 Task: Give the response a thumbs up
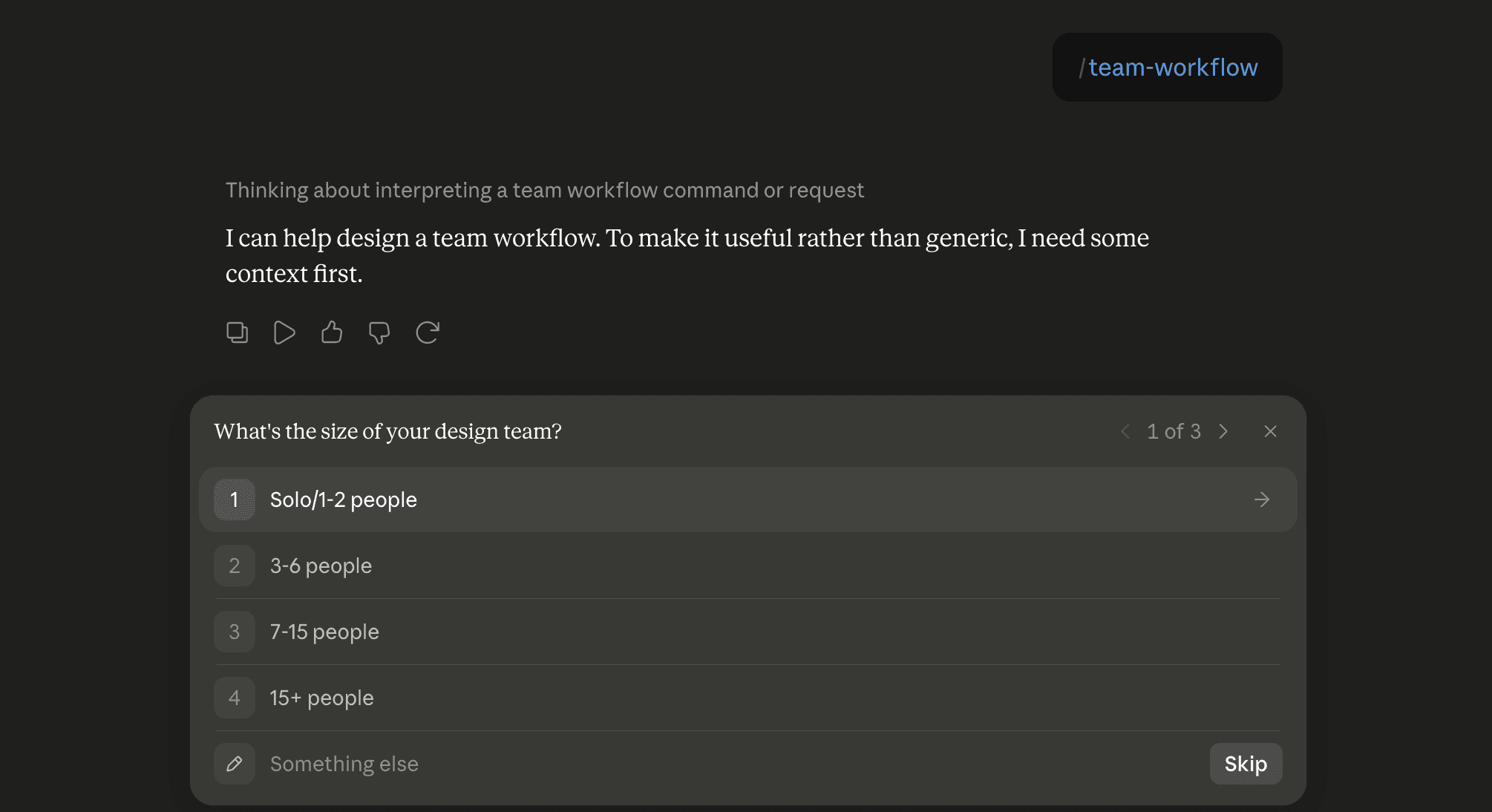coord(332,332)
